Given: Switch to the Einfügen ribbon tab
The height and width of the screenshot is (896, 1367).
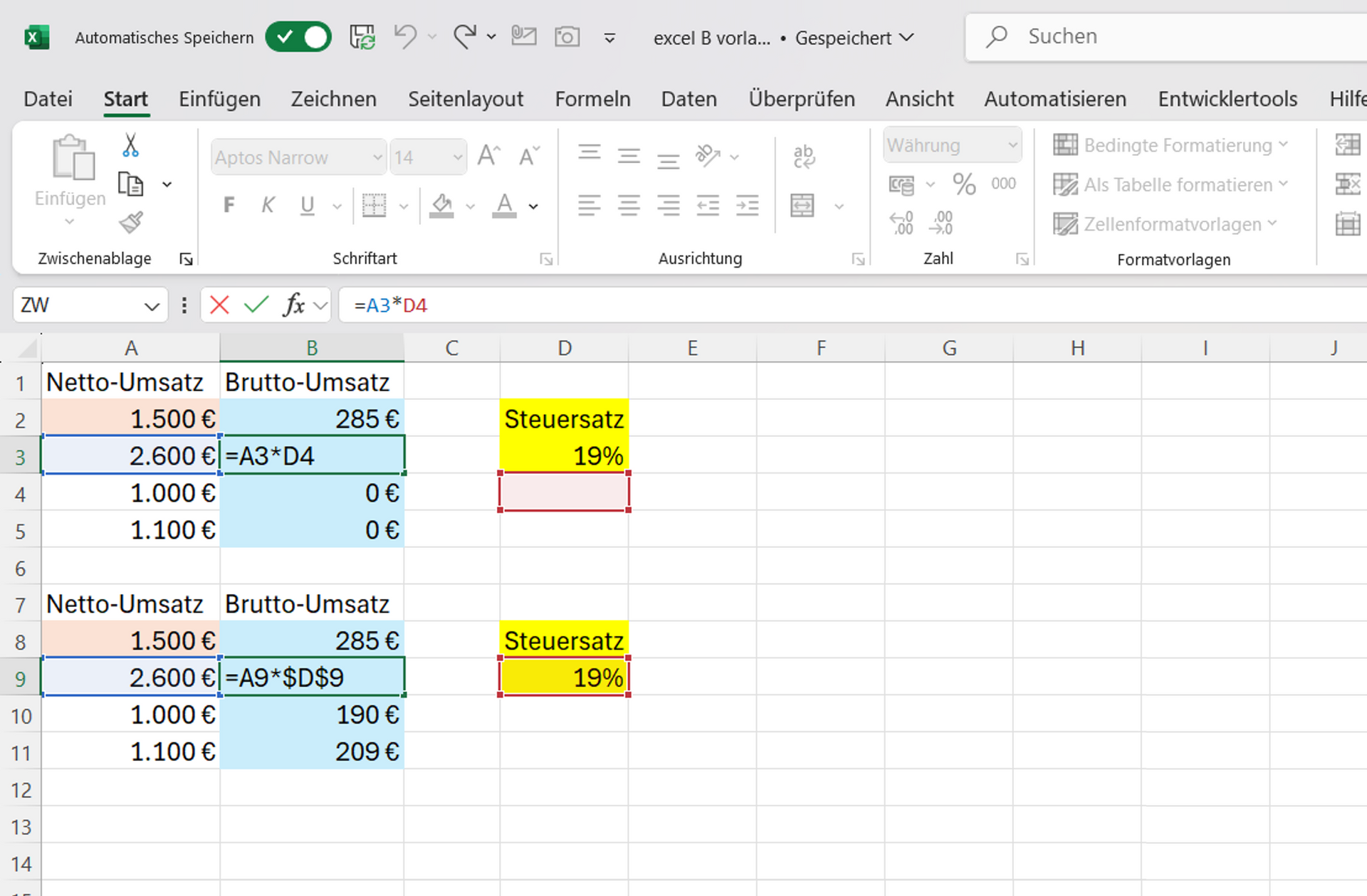Looking at the screenshot, I should pos(219,99).
